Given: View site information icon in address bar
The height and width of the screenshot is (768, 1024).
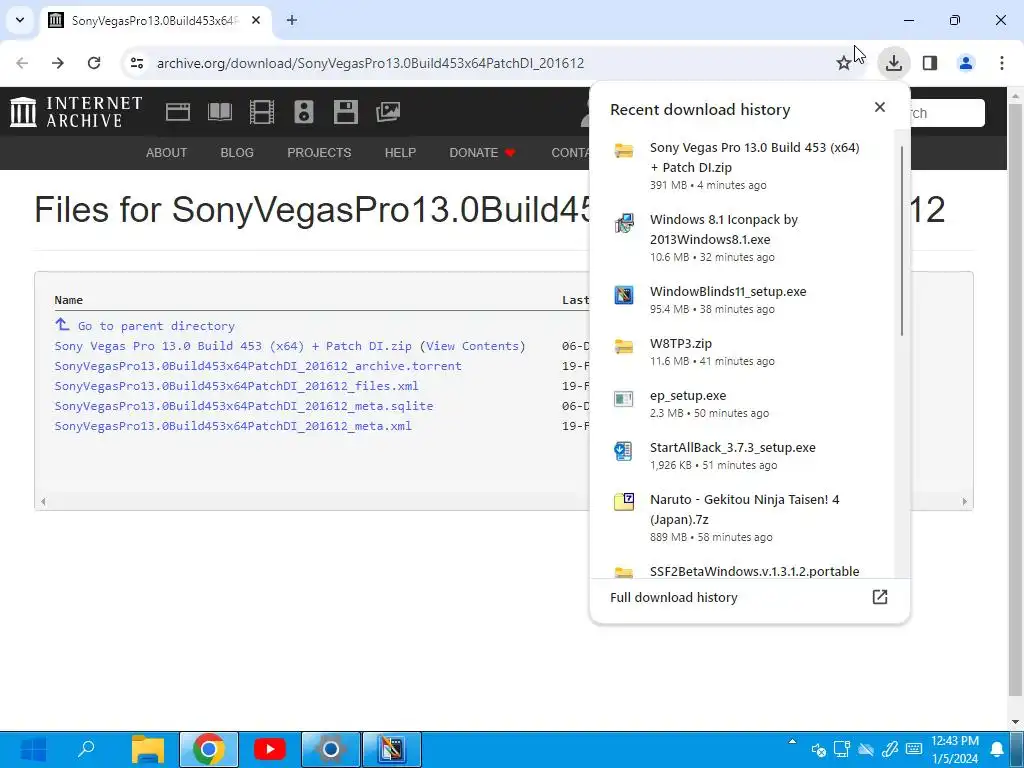Looking at the screenshot, I should (137, 63).
